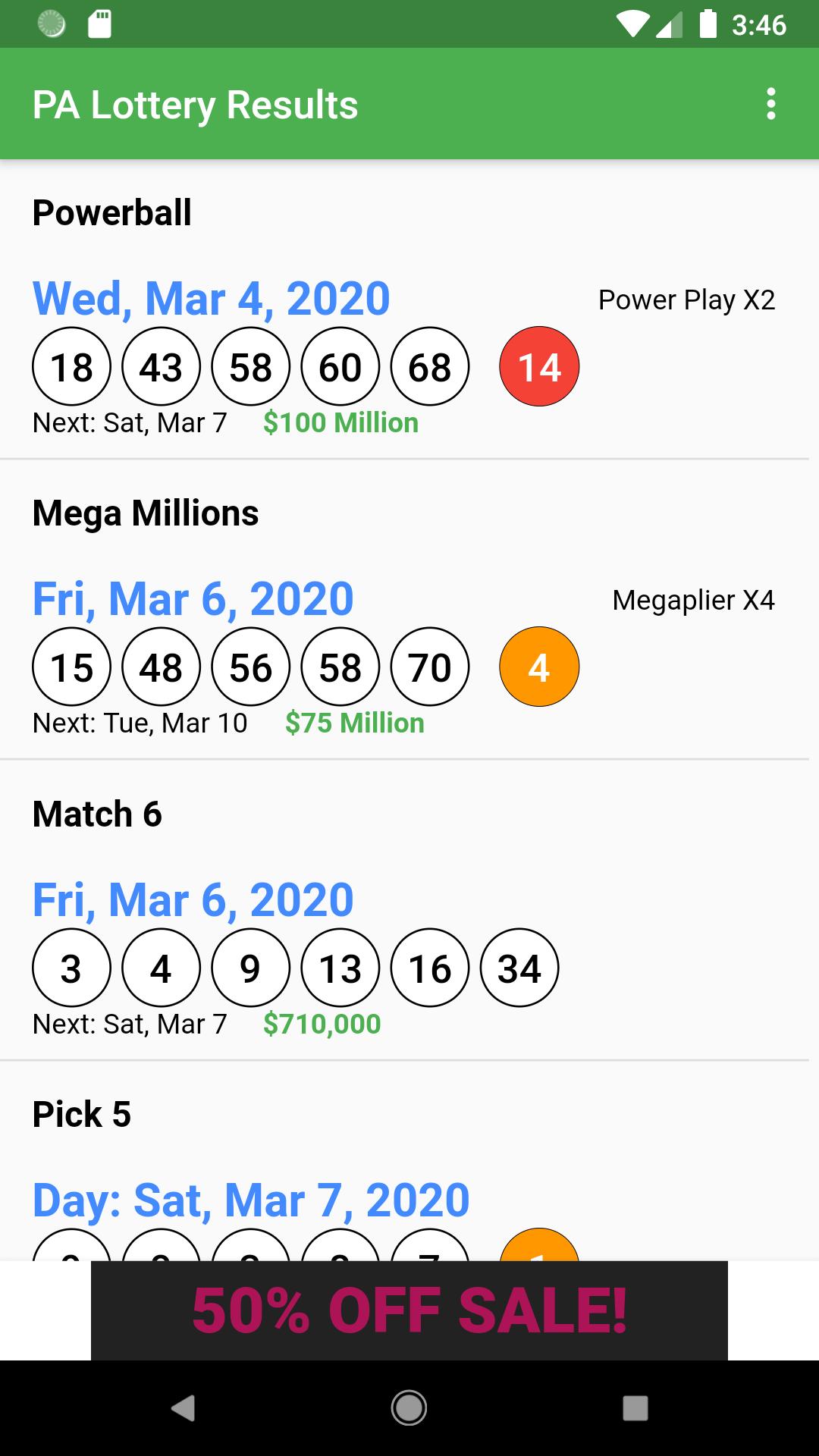This screenshot has height=1456, width=819.
Task: Tap Android recent apps square button
Action: (635, 1408)
